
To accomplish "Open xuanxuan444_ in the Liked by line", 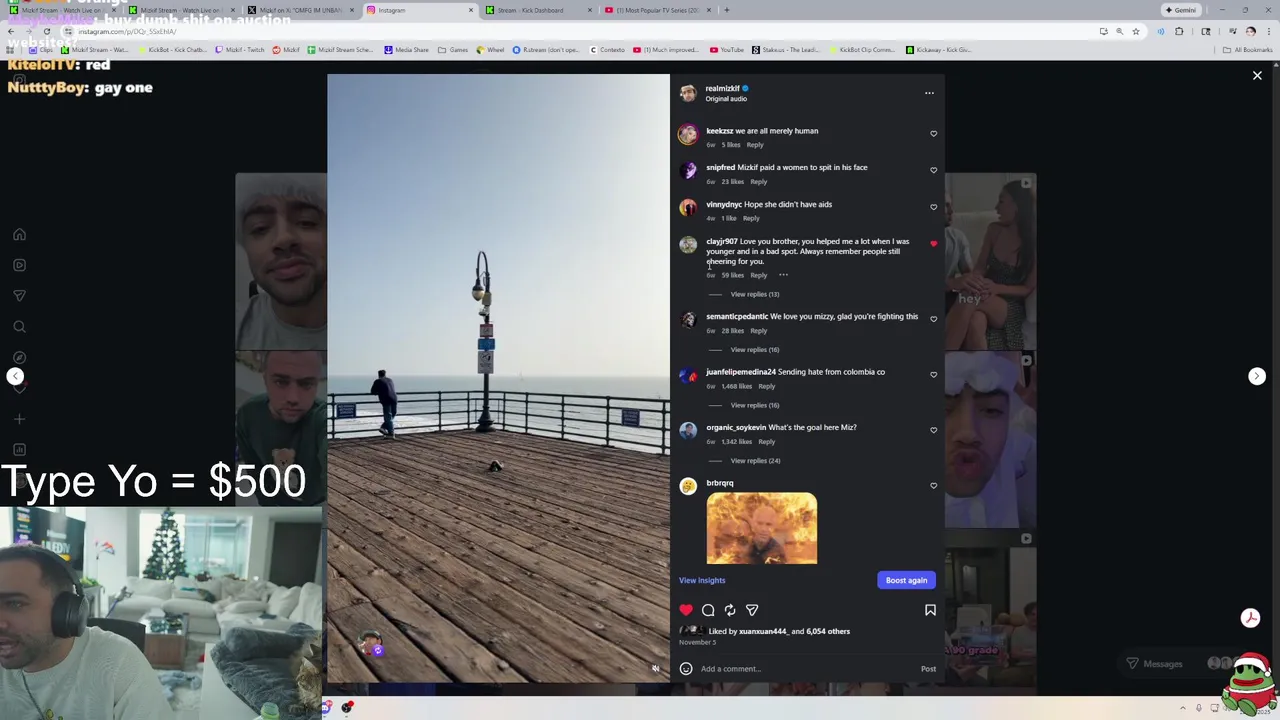I will (763, 632).
